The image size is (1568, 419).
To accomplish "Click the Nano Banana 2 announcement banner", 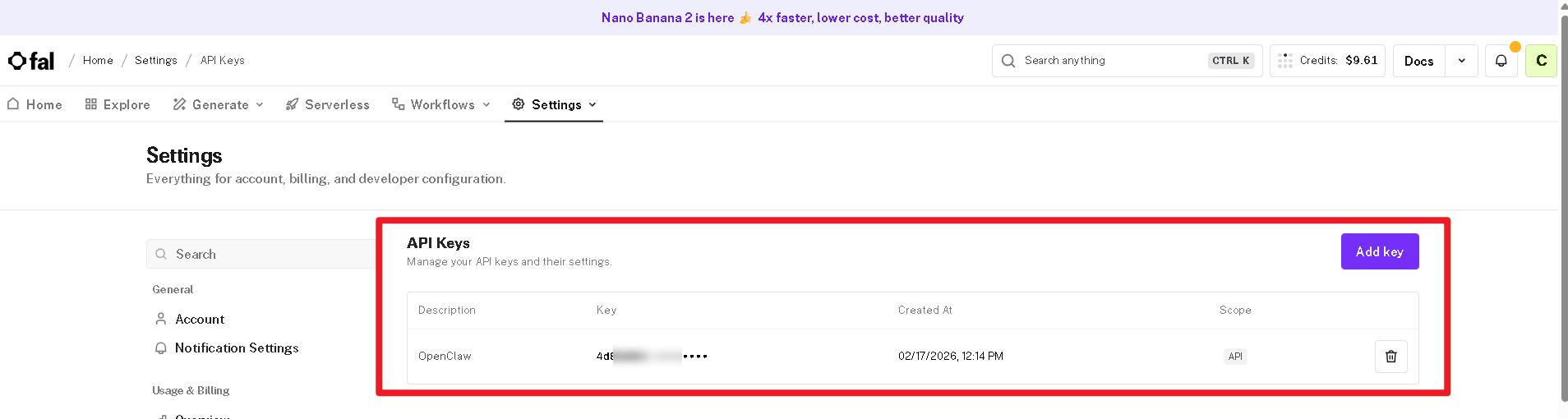I will (782, 17).
